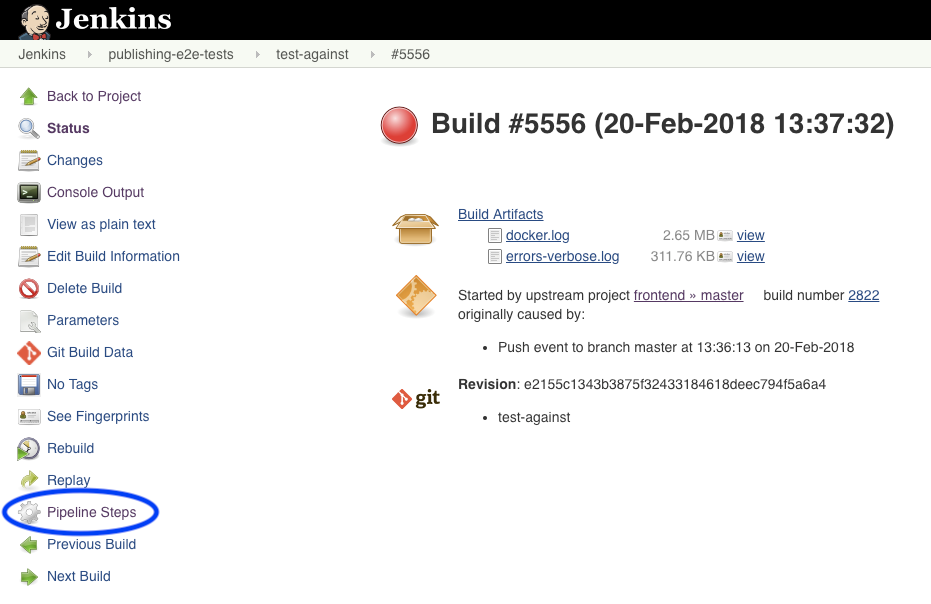Image resolution: width=931 pixels, height=604 pixels.
Task: Click the Git Build Data diamond icon
Action: pyautogui.click(x=28, y=353)
